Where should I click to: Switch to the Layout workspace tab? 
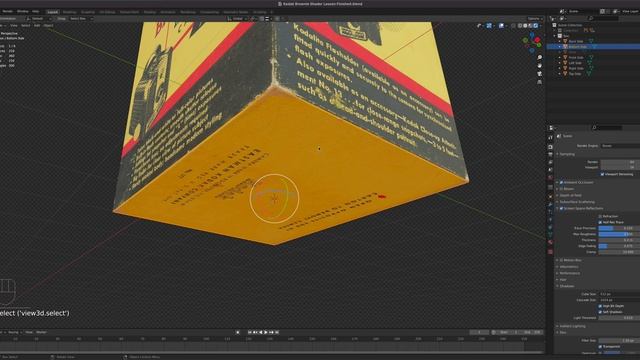coord(52,12)
